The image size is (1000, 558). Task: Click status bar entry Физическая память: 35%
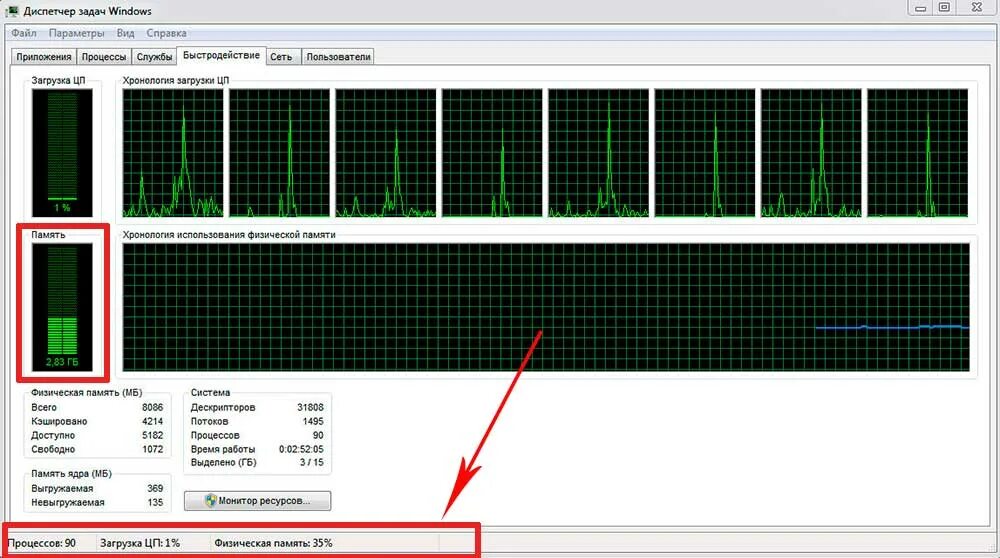click(x=273, y=543)
